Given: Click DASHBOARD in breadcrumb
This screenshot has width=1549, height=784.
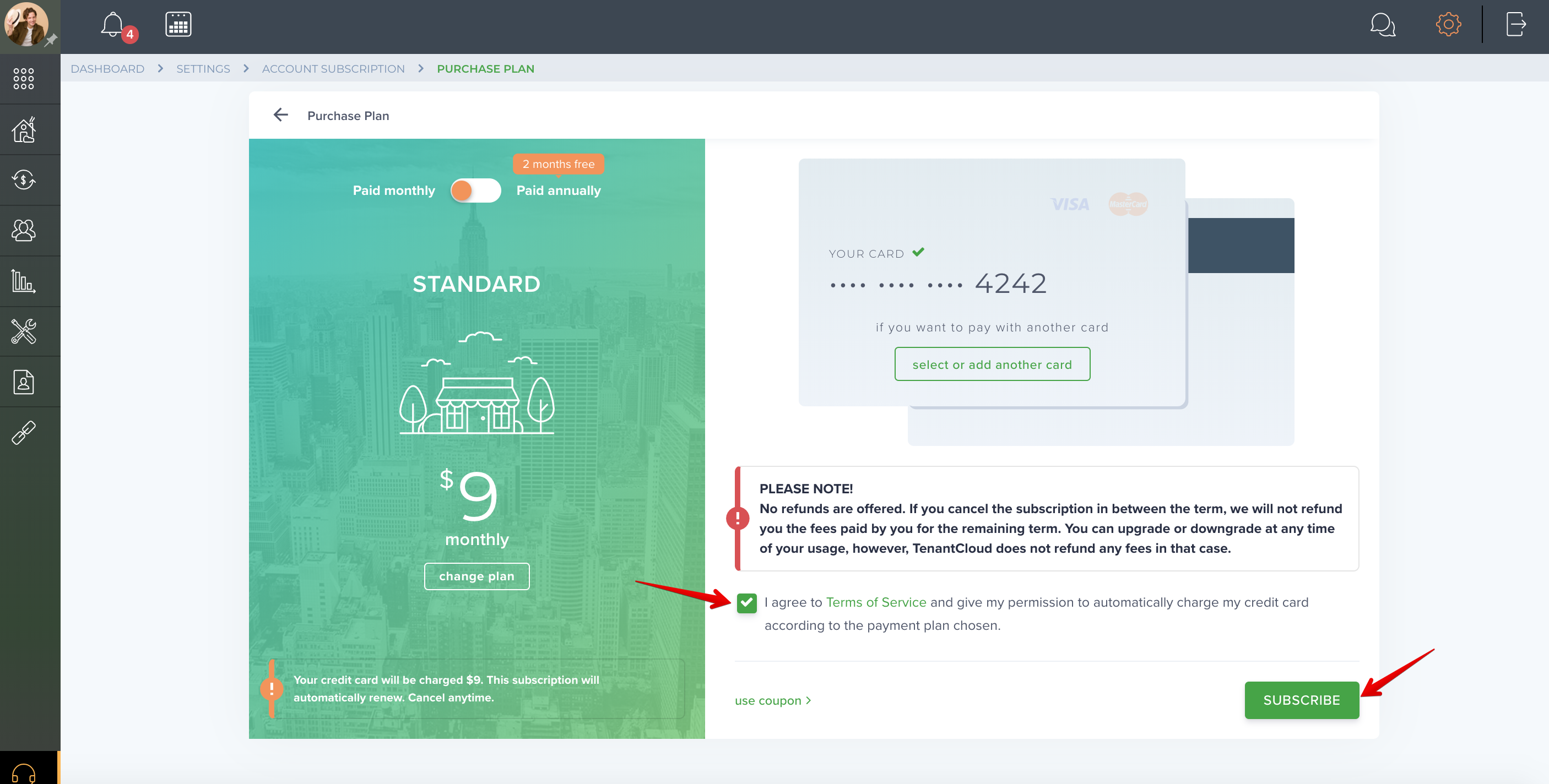Looking at the screenshot, I should coord(107,68).
